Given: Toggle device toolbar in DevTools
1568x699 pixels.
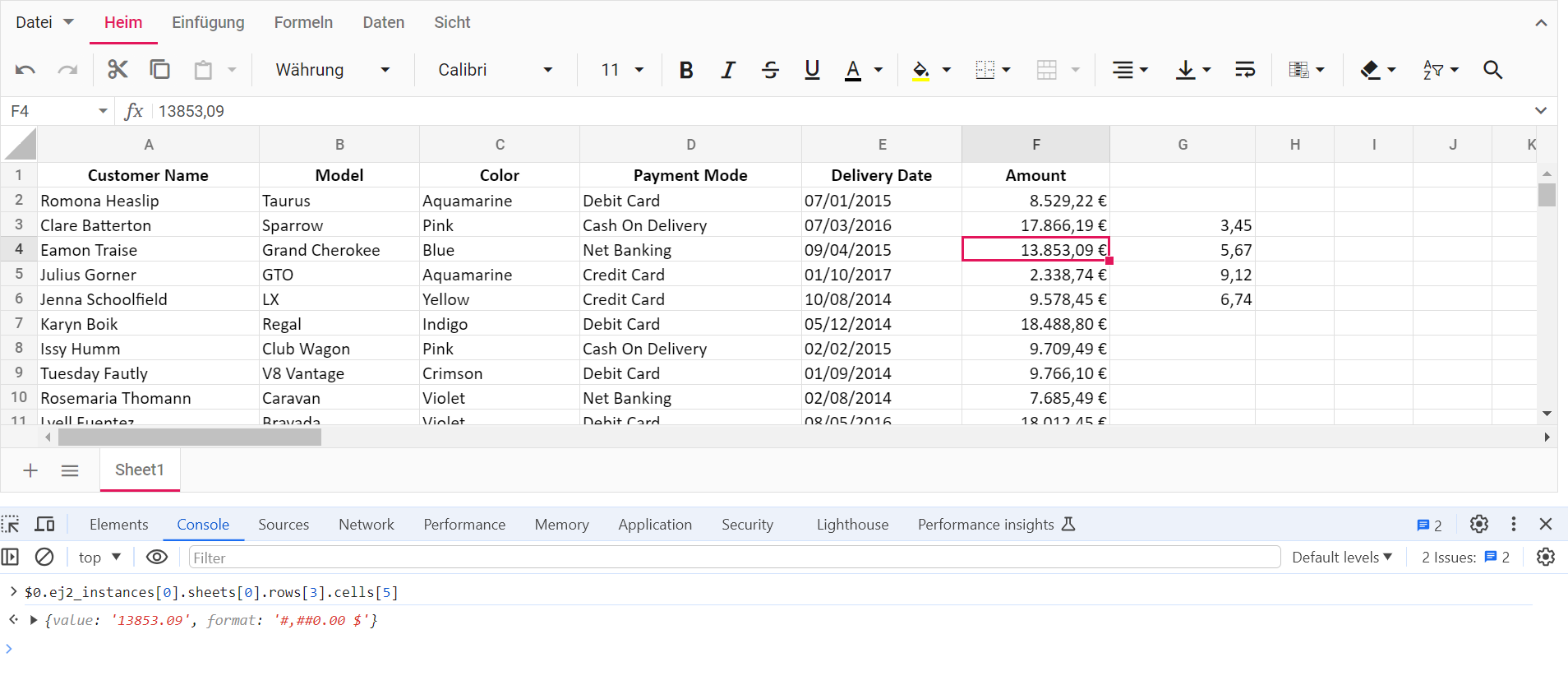Looking at the screenshot, I should point(44,525).
